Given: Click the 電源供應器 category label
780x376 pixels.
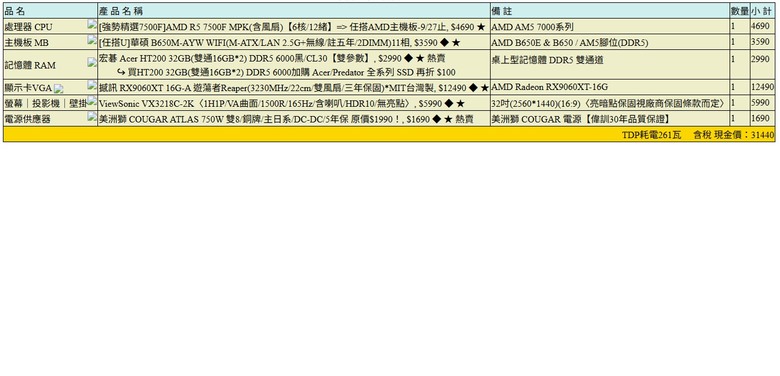Looking at the screenshot, I should pos(27,119).
